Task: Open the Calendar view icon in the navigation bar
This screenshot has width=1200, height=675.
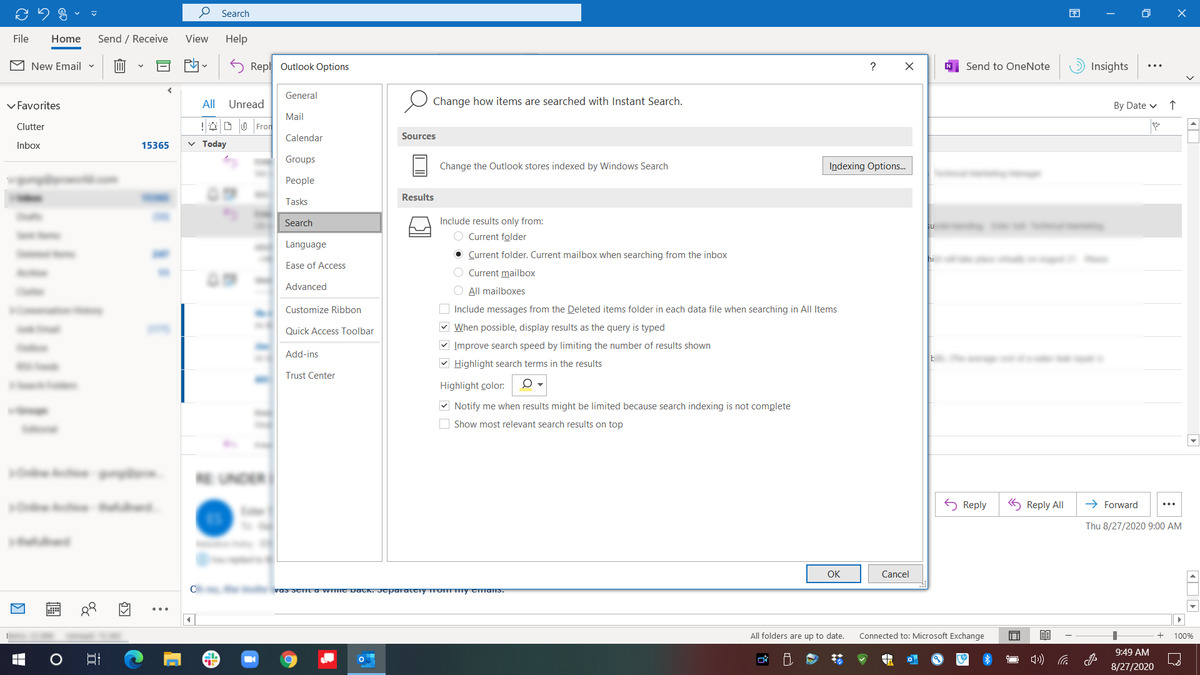Action: point(54,608)
